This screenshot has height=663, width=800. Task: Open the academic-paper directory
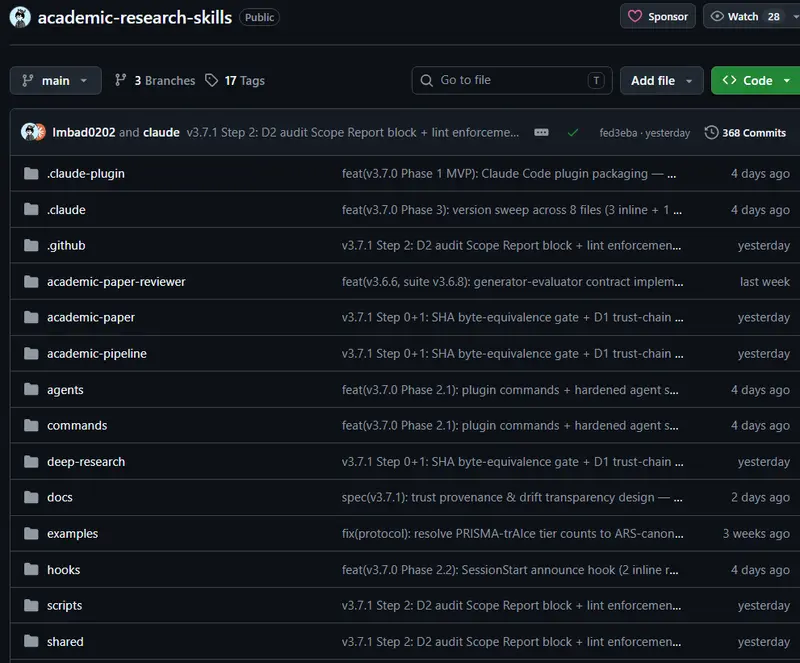coord(91,317)
